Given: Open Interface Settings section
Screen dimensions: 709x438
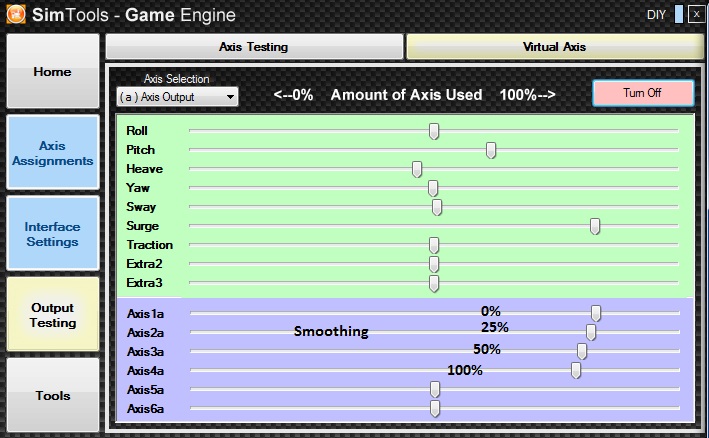Looking at the screenshot, I should pos(53,234).
